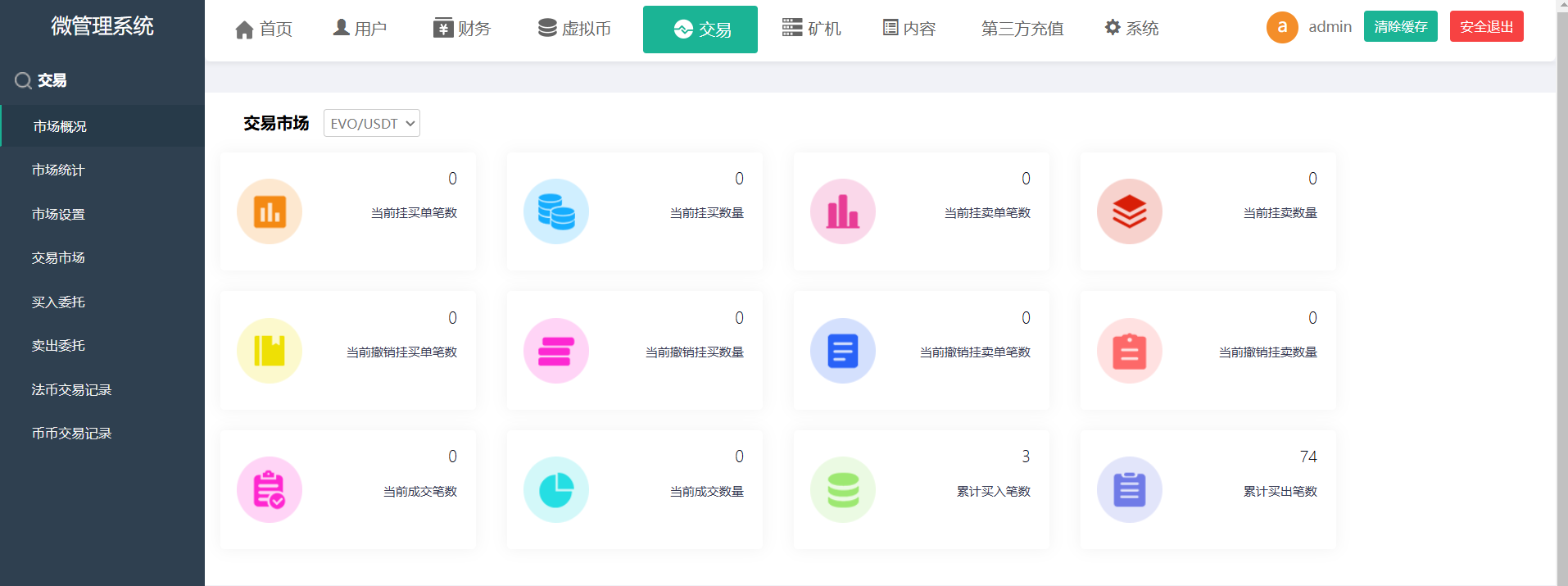Screen dimensions: 1568x586
Task: Click the 安全退出 logout button
Action: [x=1486, y=27]
